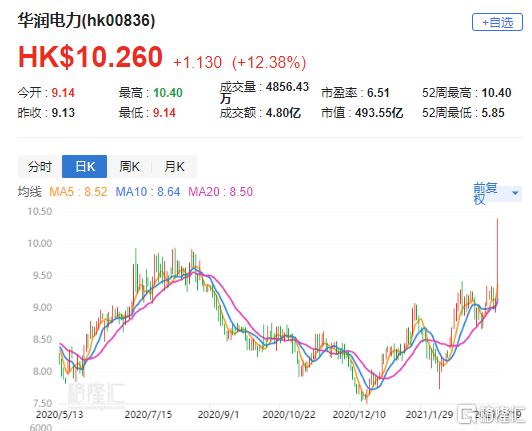Viewport: 532px width, 431px height.
Task: Click the 均线 label
Action: (30, 192)
